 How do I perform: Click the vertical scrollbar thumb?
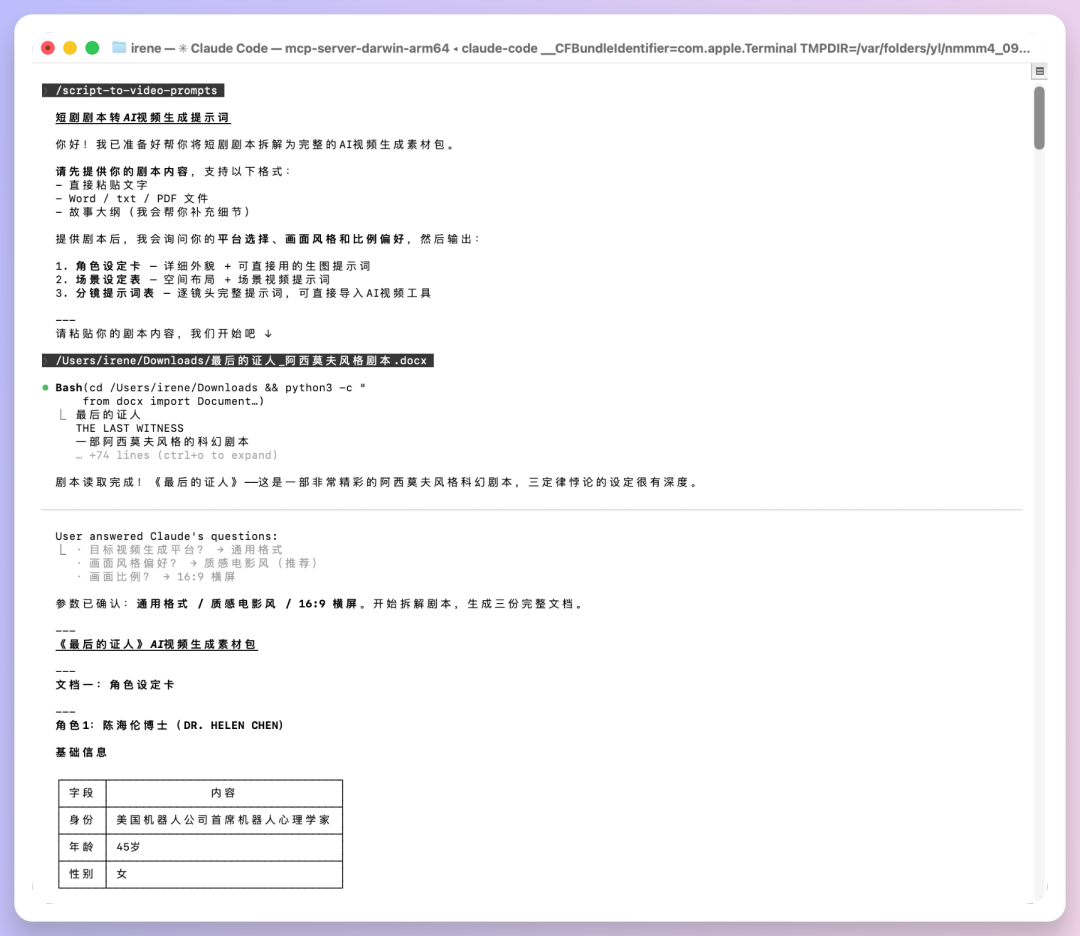click(x=1039, y=118)
